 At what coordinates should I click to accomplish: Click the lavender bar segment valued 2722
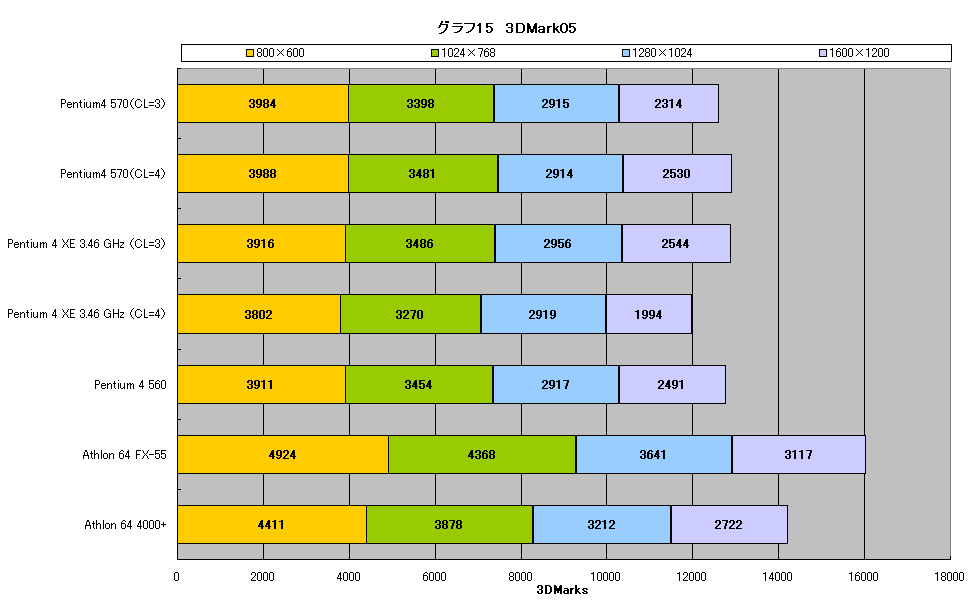click(x=729, y=525)
